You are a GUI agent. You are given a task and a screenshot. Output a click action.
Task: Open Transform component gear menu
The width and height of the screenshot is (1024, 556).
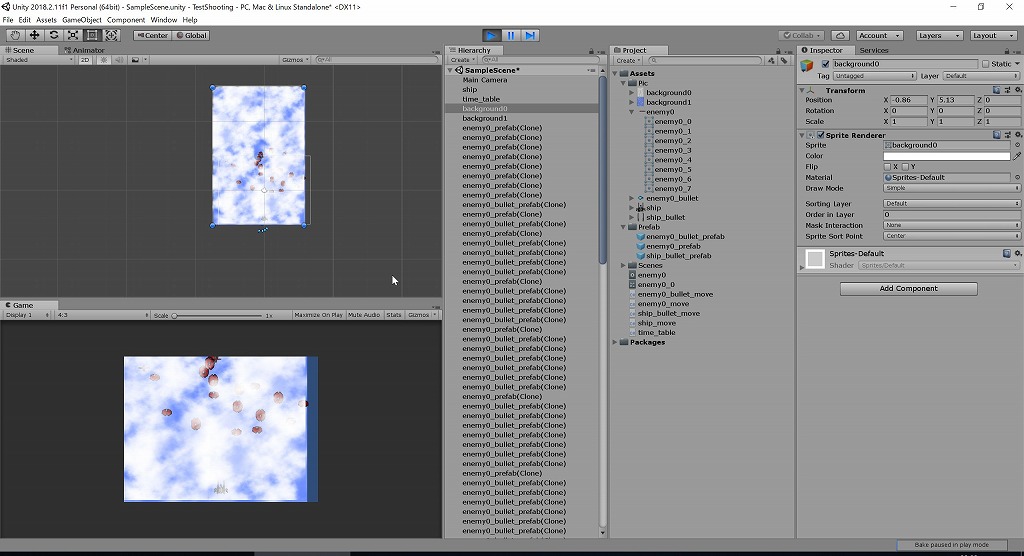[1017, 90]
